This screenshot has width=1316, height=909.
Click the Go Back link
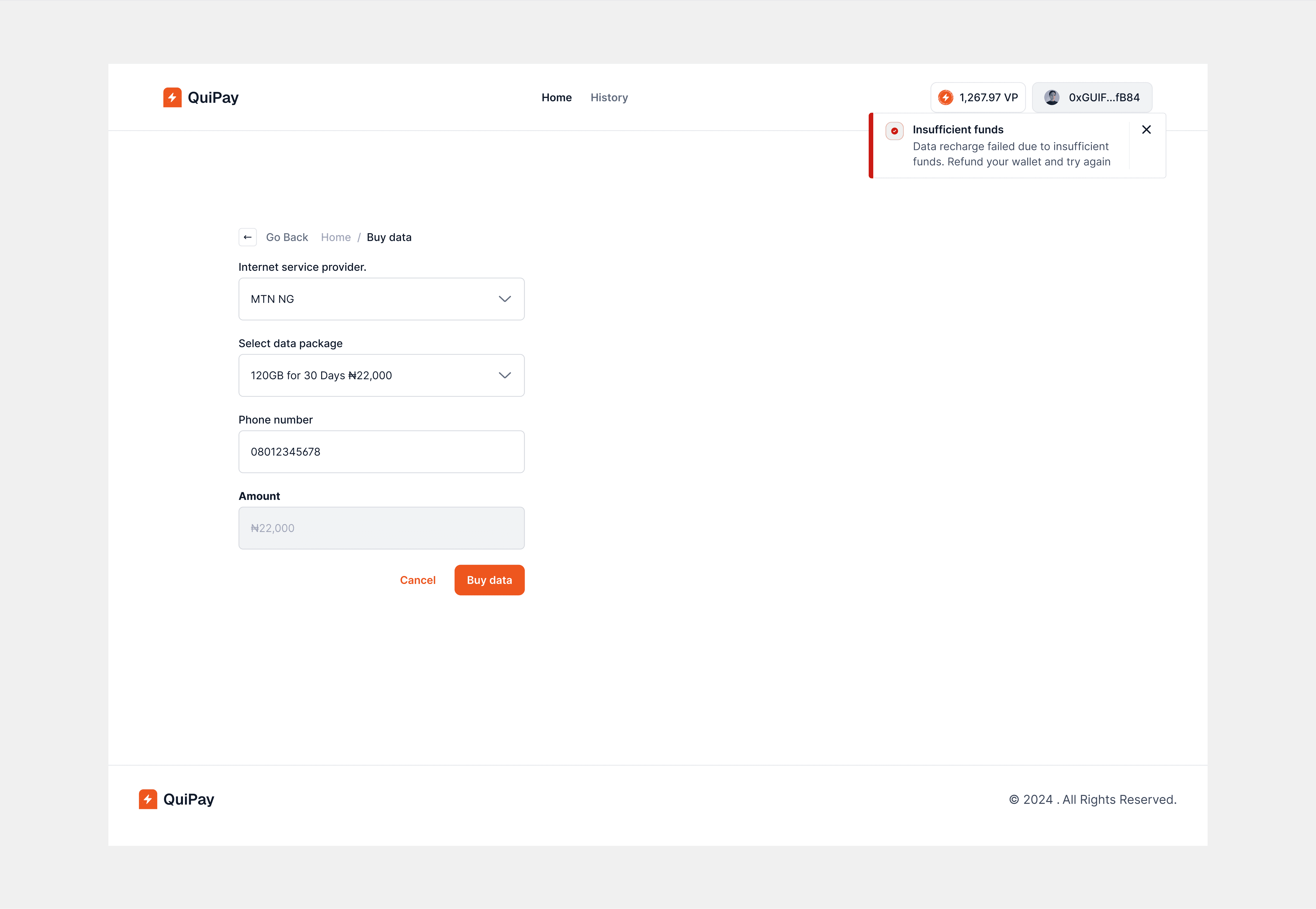[x=287, y=237]
